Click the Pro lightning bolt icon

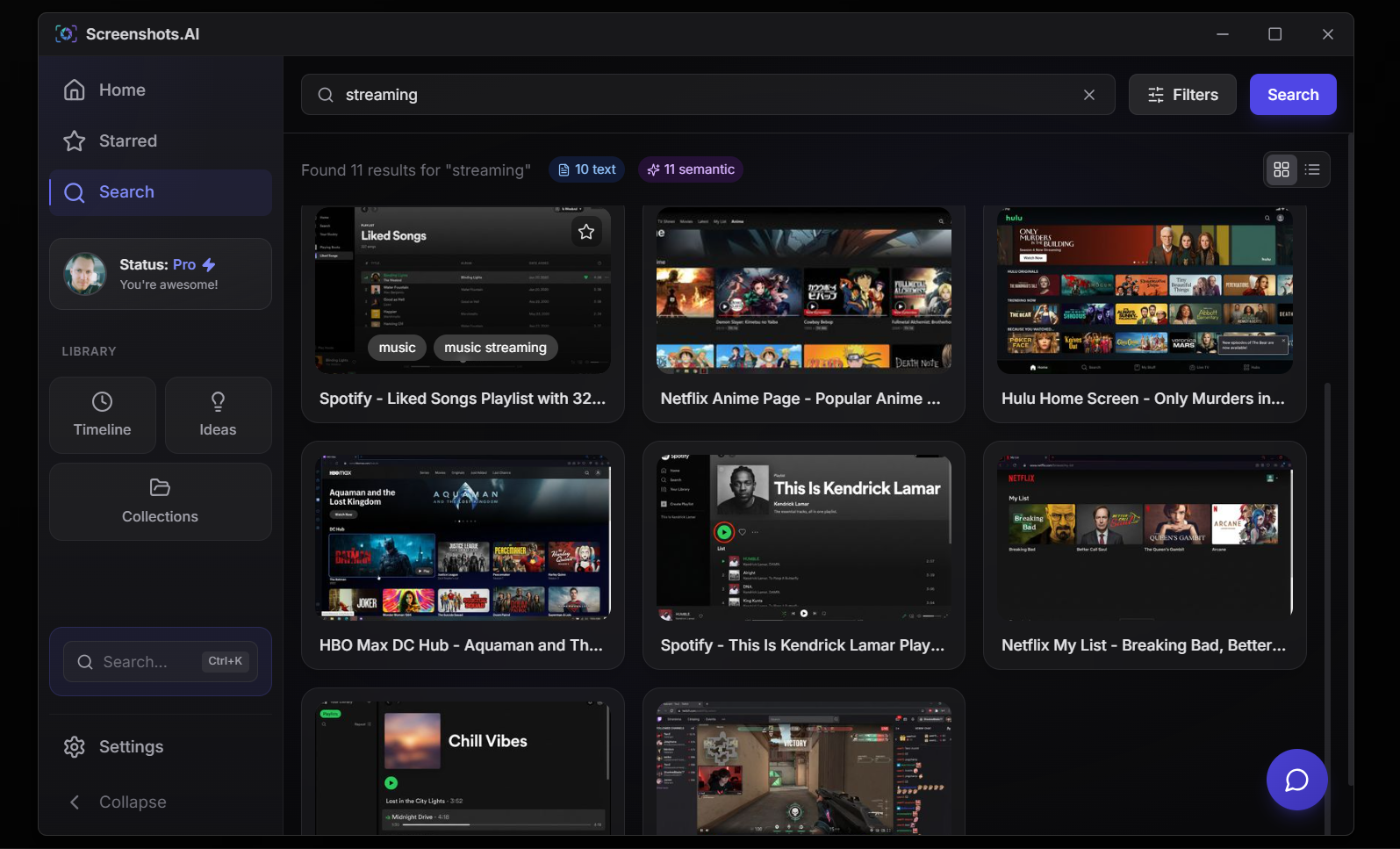coord(209,264)
